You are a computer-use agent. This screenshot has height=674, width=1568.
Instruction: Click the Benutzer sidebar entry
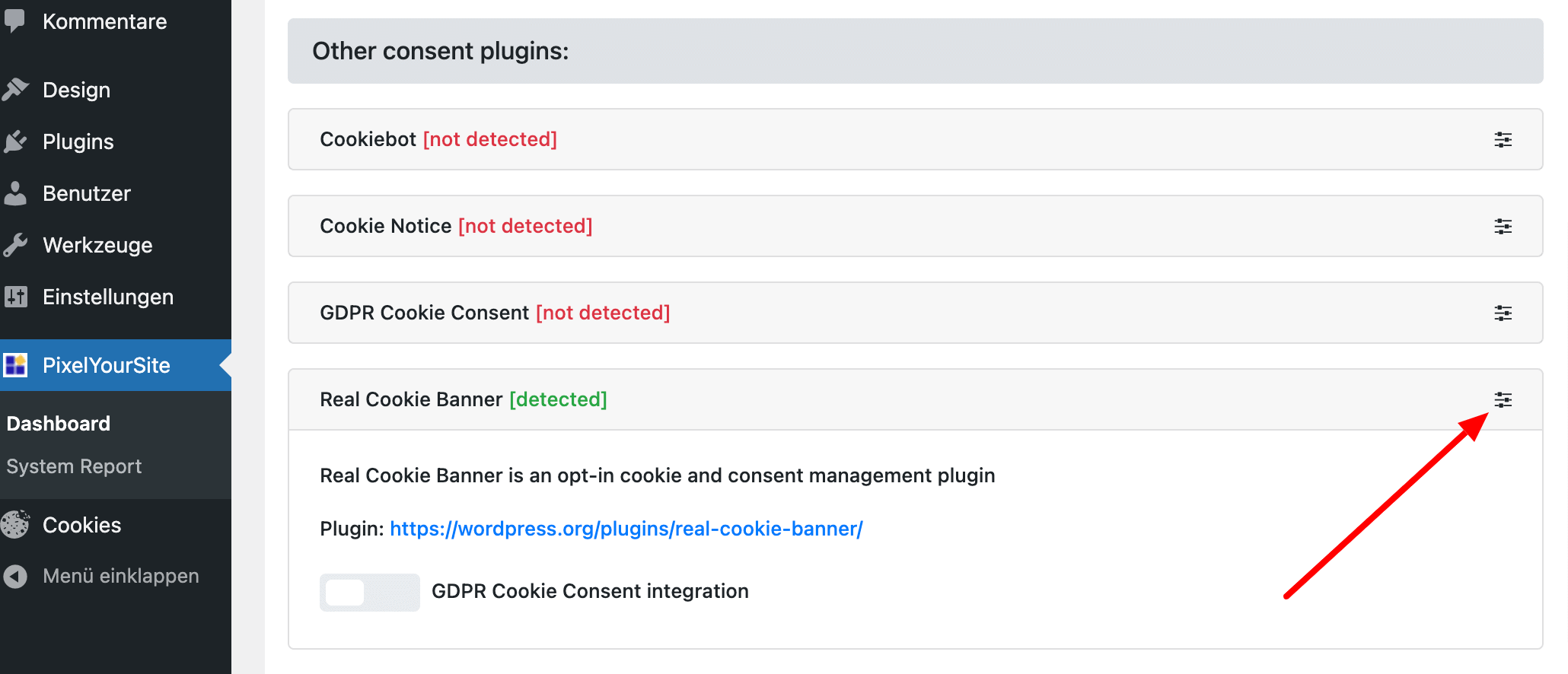(x=87, y=192)
